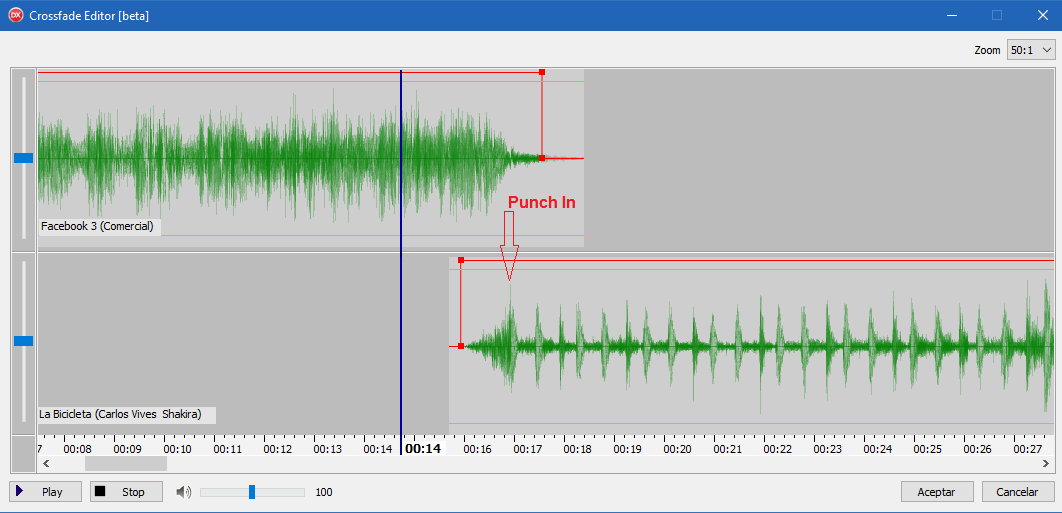This screenshot has height=513, width=1062.
Task: Click the bottom fade-out point of Facebook 3
Action: pyautogui.click(x=542, y=158)
